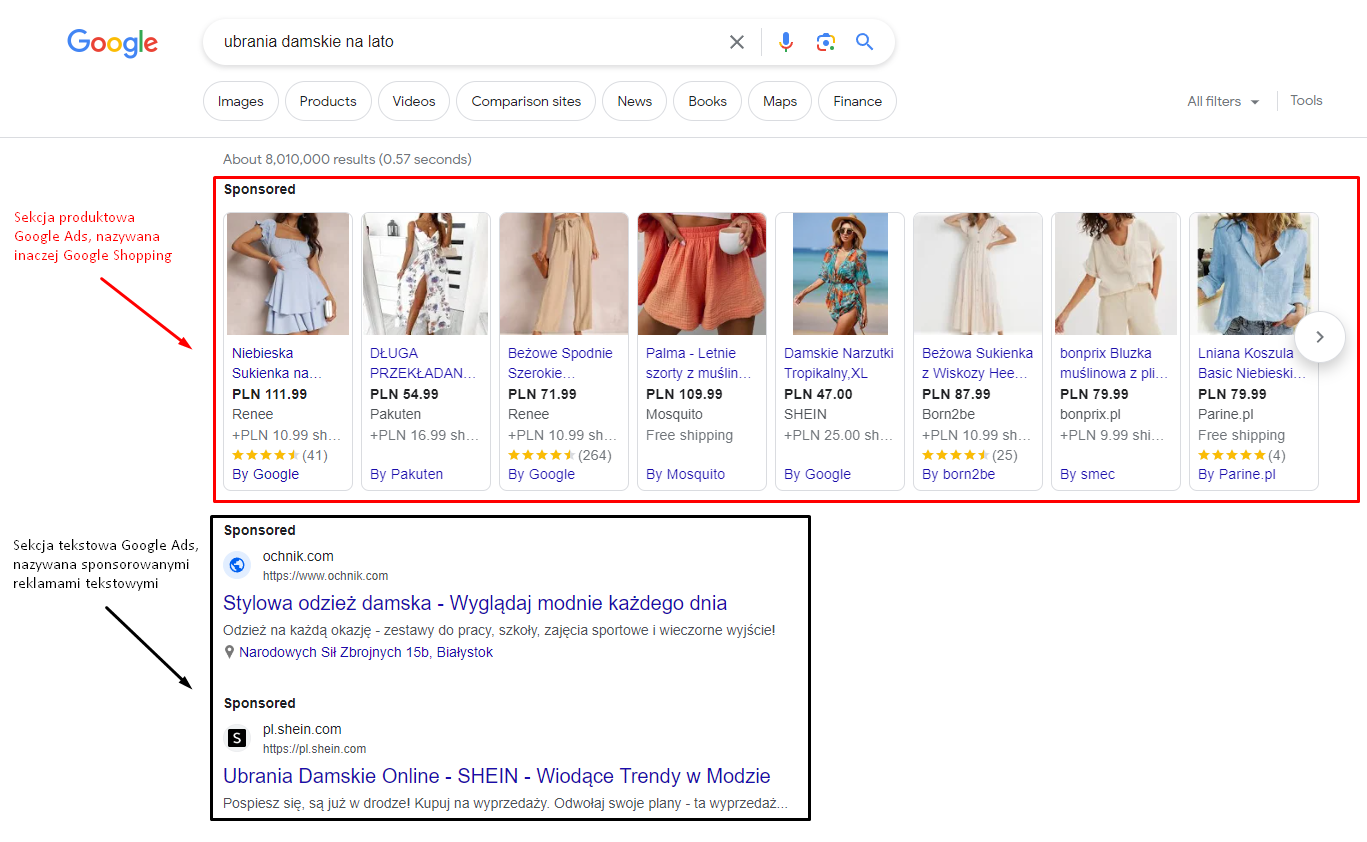Open DŁUGA PRZEKŁADAN... product link
Image resolution: width=1367 pixels, height=842 pixels.
(x=424, y=363)
